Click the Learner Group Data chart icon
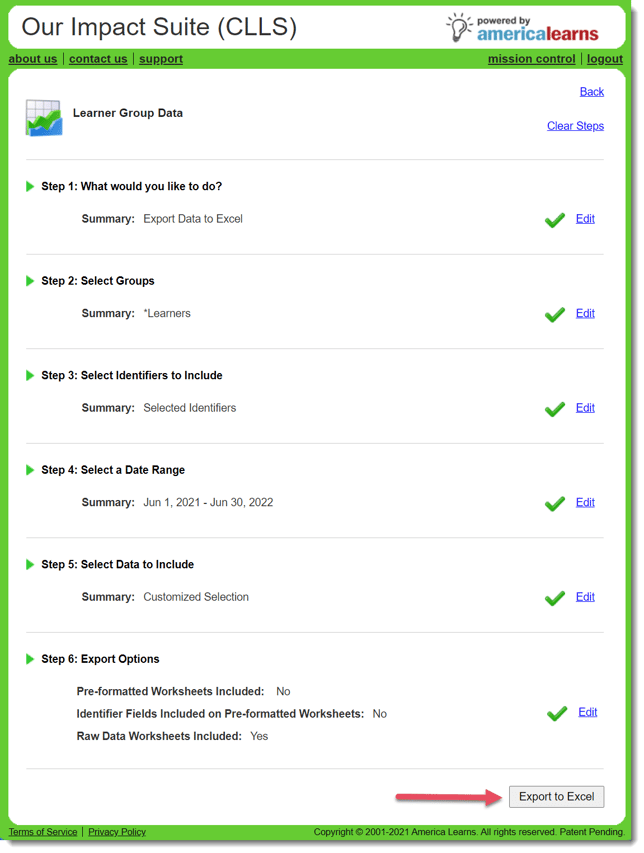The width and height of the screenshot is (644, 853). click(43, 118)
